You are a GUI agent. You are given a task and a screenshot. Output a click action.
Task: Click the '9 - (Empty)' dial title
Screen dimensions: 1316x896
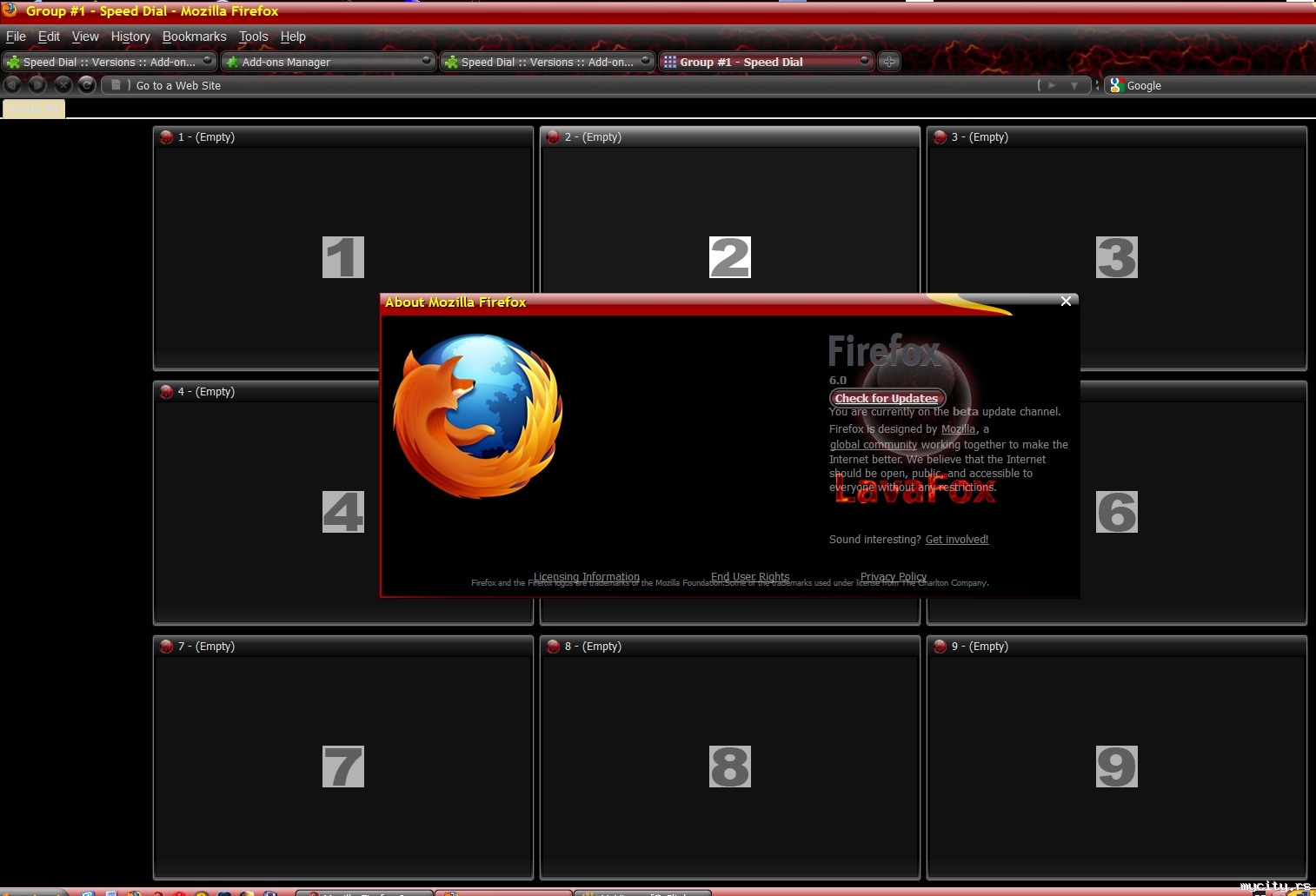click(980, 647)
